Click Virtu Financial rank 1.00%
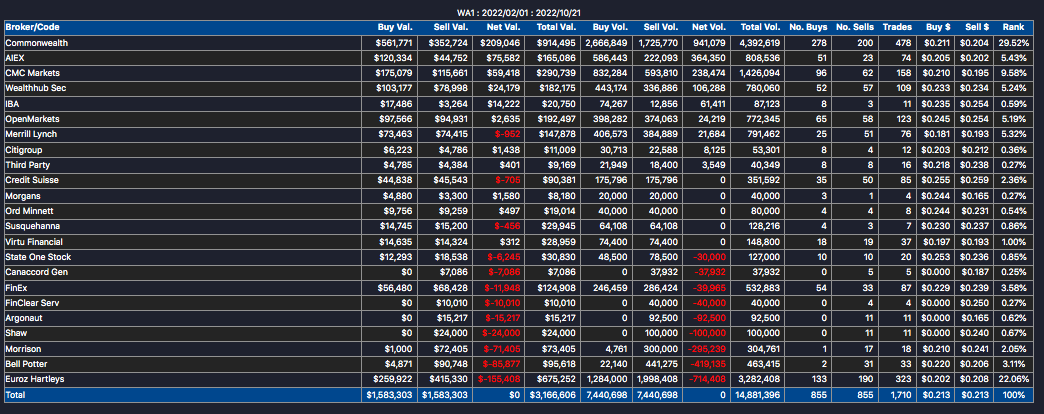1044x414 pixels. (x=1015, y=242)
